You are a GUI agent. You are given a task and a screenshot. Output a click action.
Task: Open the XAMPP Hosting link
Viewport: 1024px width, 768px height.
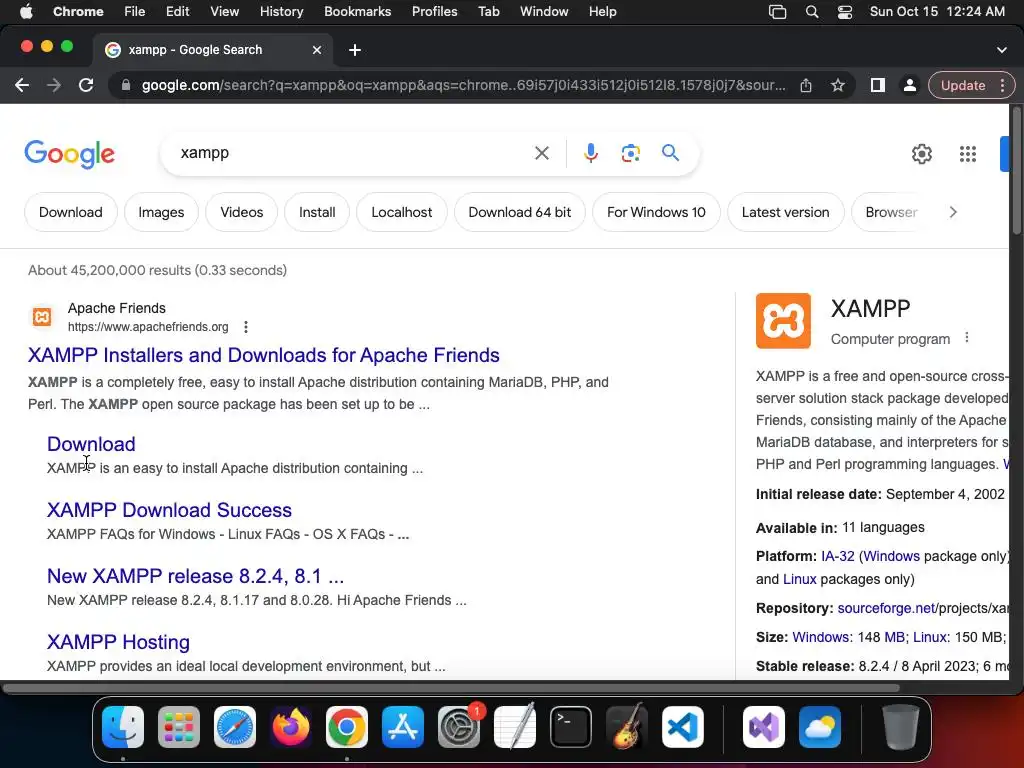pos(118,642)
